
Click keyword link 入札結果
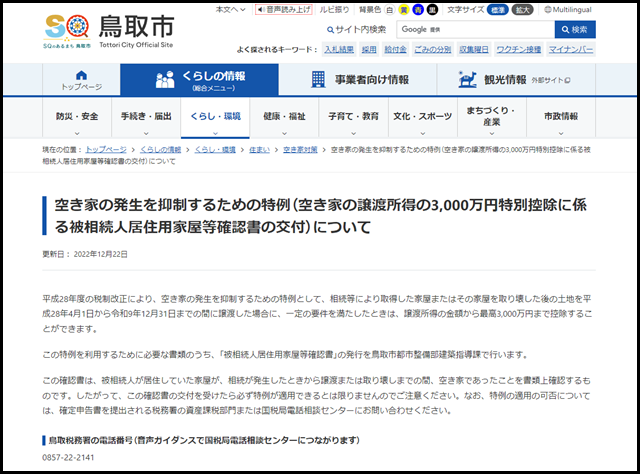(339, 49)
